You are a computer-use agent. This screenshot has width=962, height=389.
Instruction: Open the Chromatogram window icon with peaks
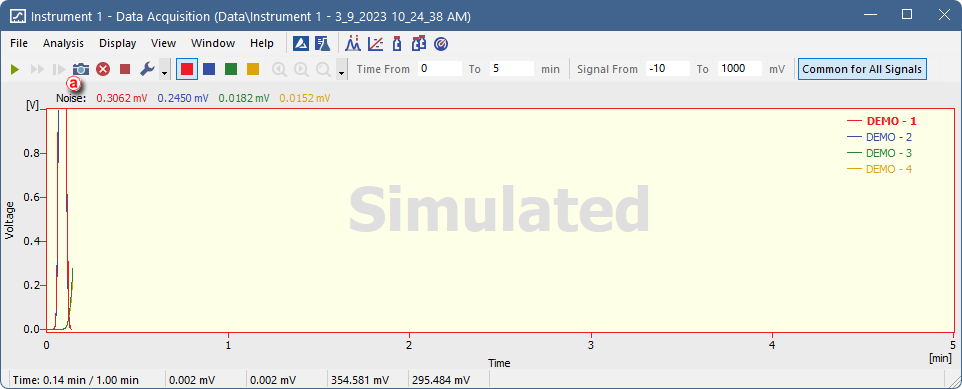[x=353, y=44]
